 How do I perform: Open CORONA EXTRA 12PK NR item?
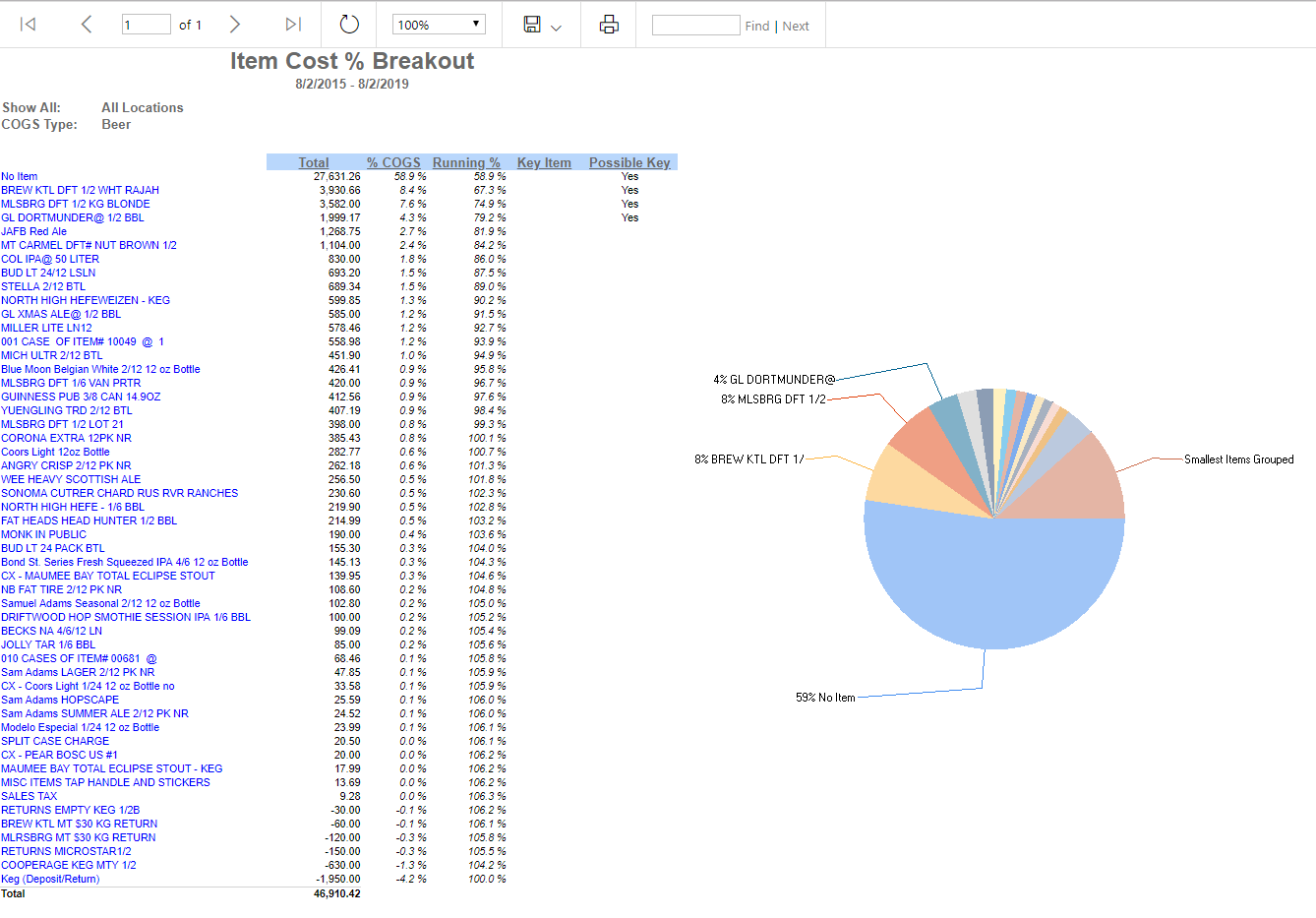coord(66,439)
